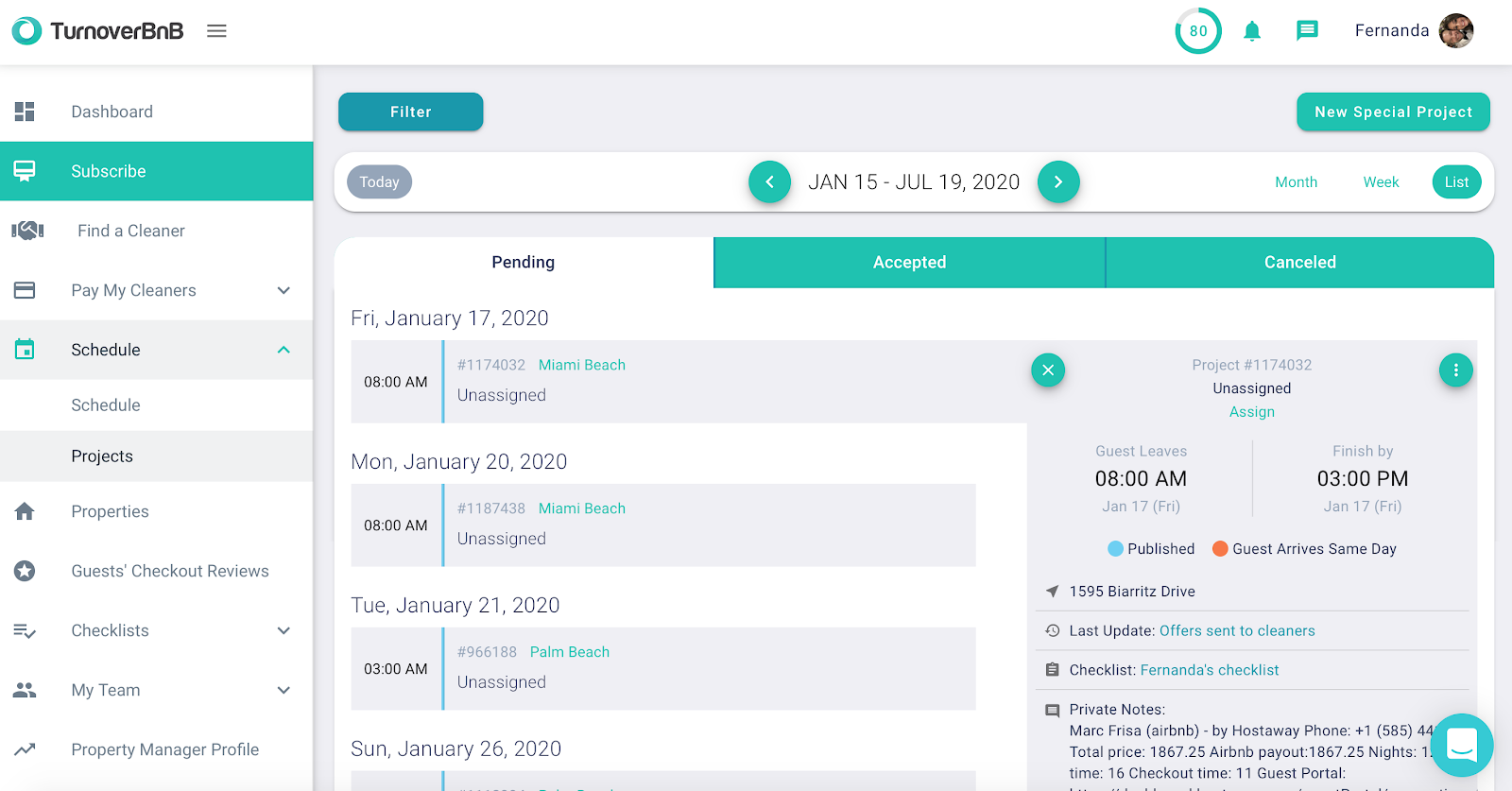Click the Last Update history icon

(1052, 630)
